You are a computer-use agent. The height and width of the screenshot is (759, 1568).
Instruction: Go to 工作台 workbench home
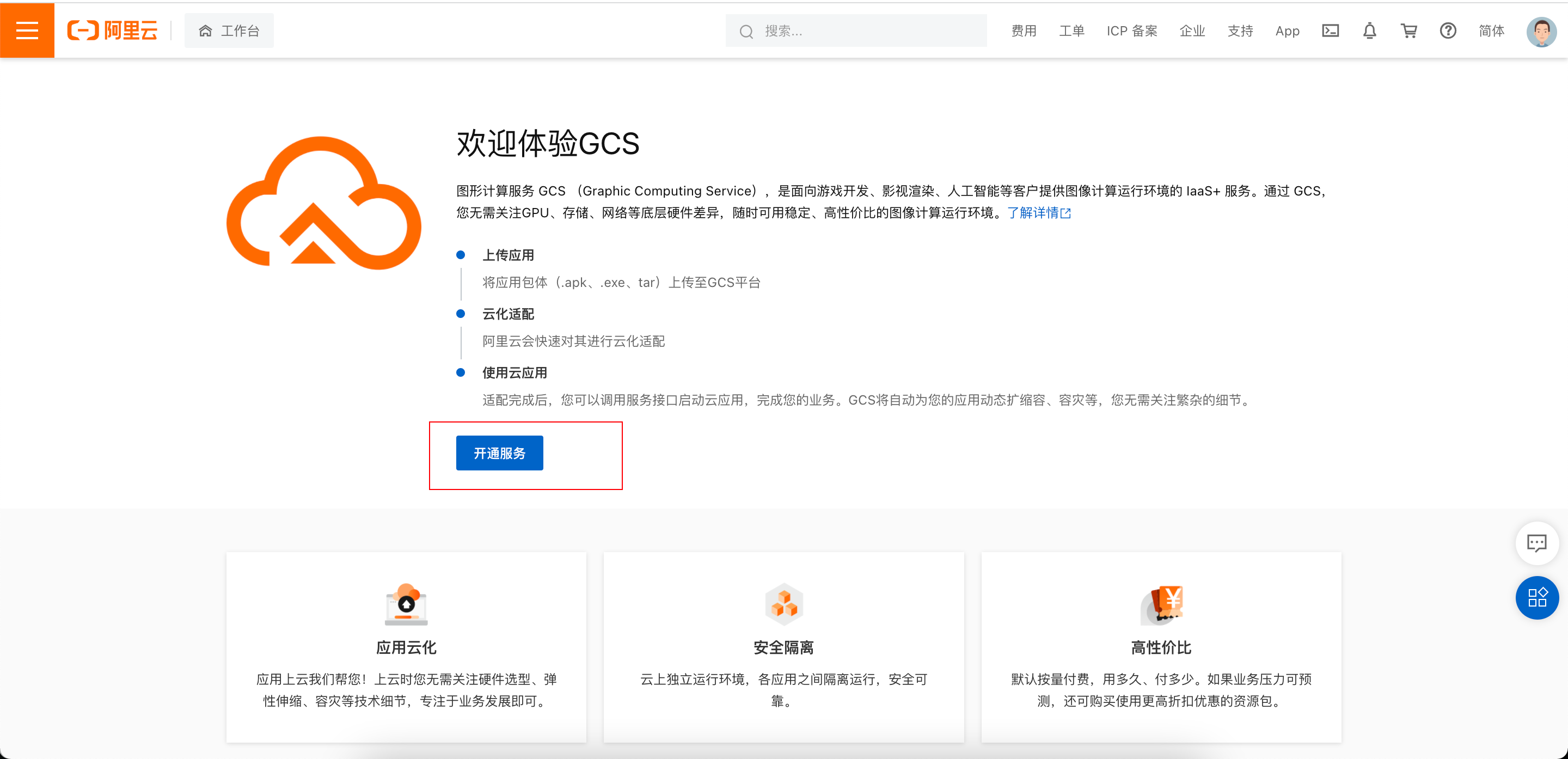click(x=229, y=30)
